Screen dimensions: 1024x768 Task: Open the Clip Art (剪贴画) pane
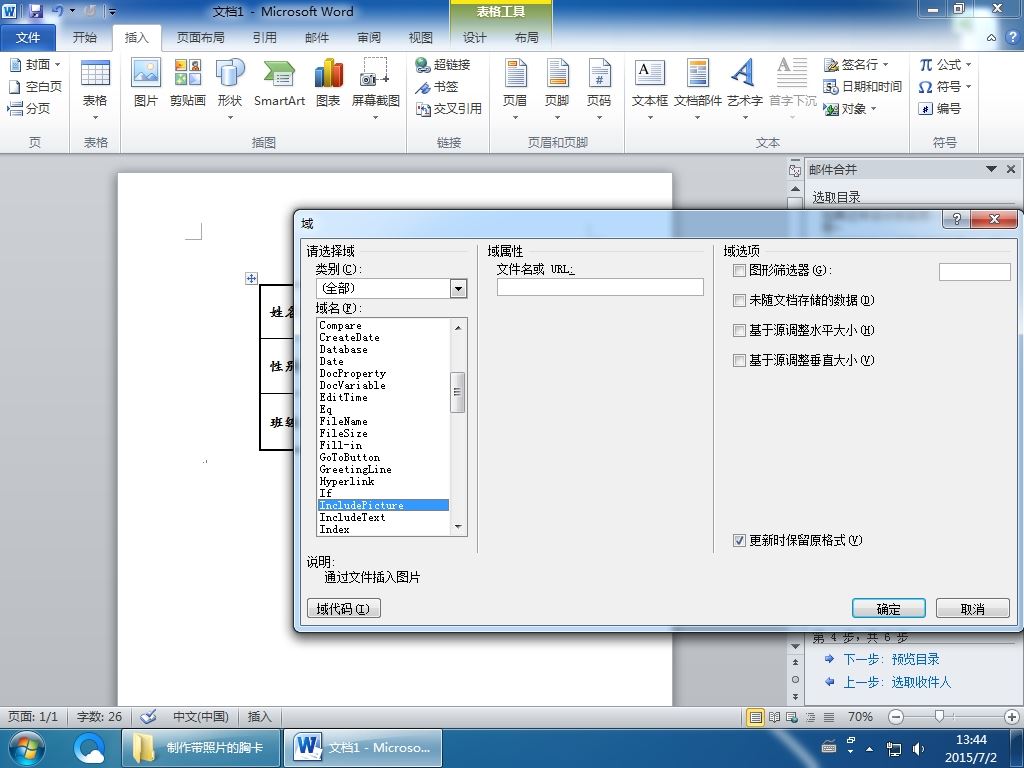[187, 83]
